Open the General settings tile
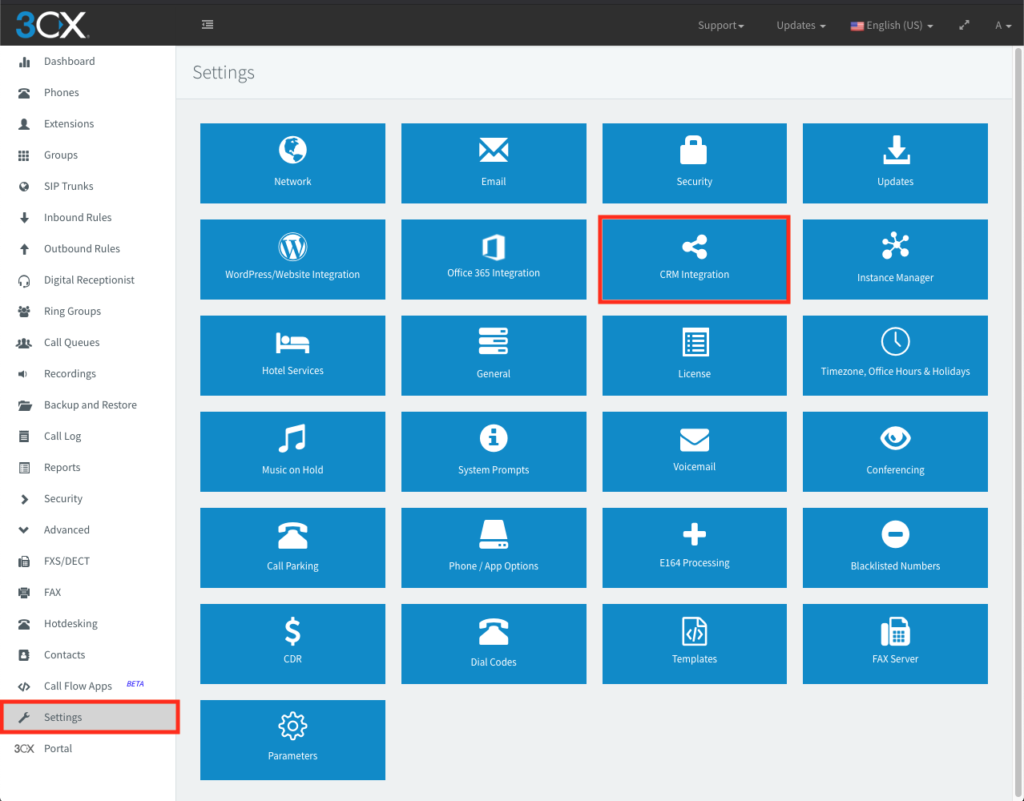Screen dimensions: 1024x801 pyautogui.click(x=494, y=356)
